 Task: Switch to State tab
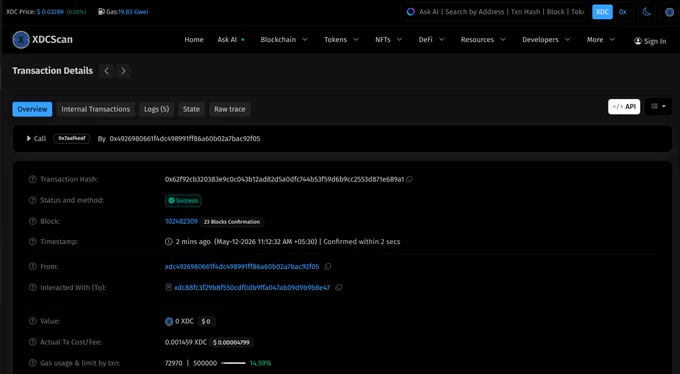(191, 109)
